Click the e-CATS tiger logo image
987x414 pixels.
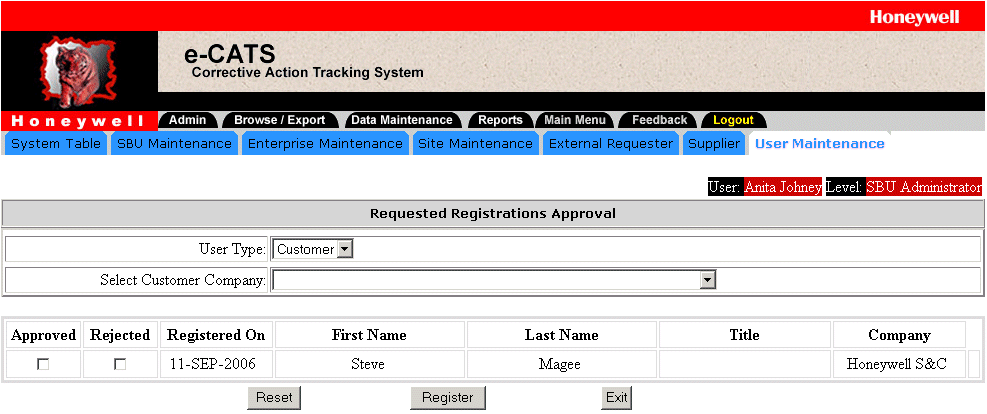pos(77,72)
